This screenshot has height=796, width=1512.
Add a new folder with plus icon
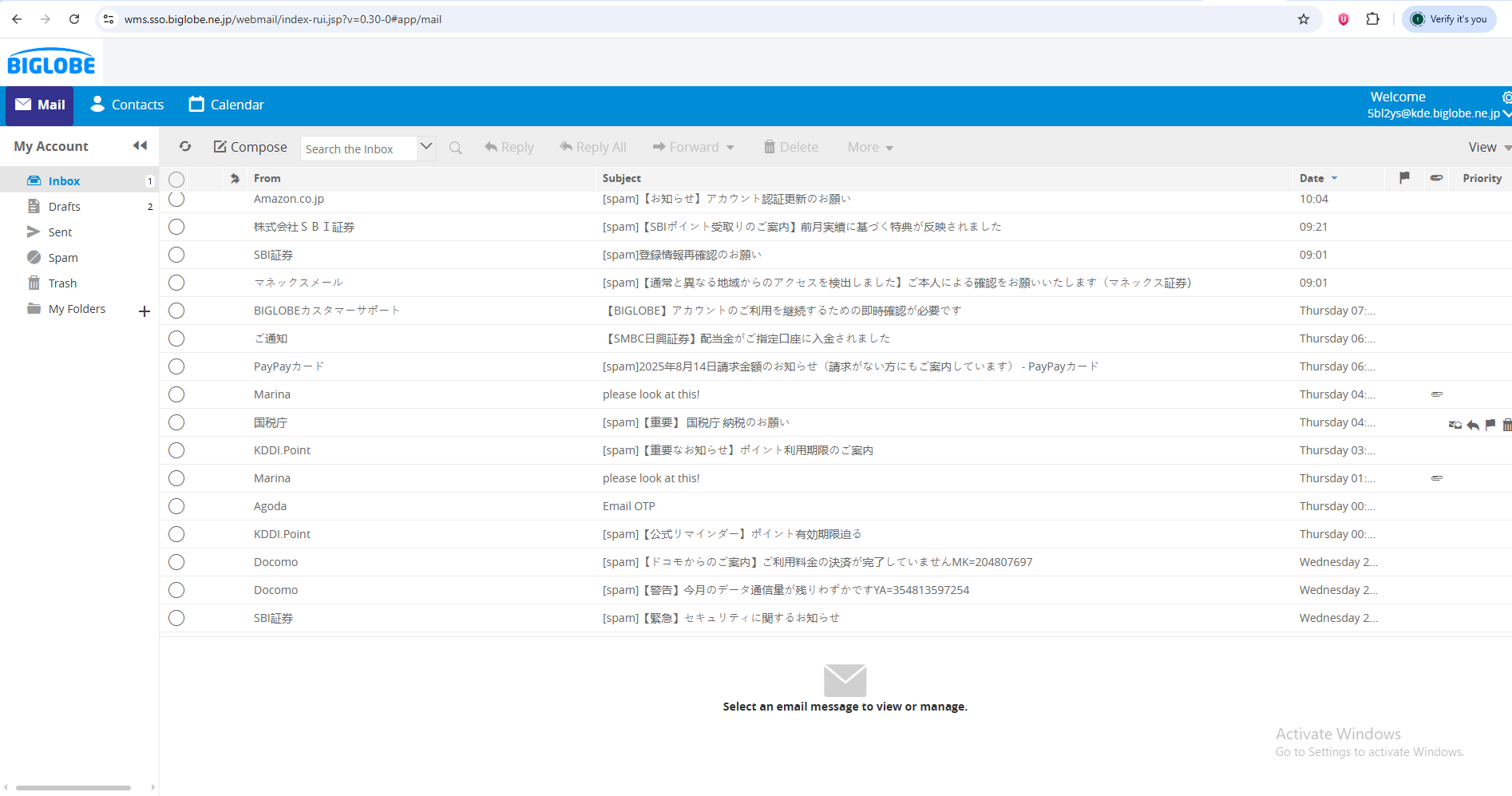(x=144, y=311)
